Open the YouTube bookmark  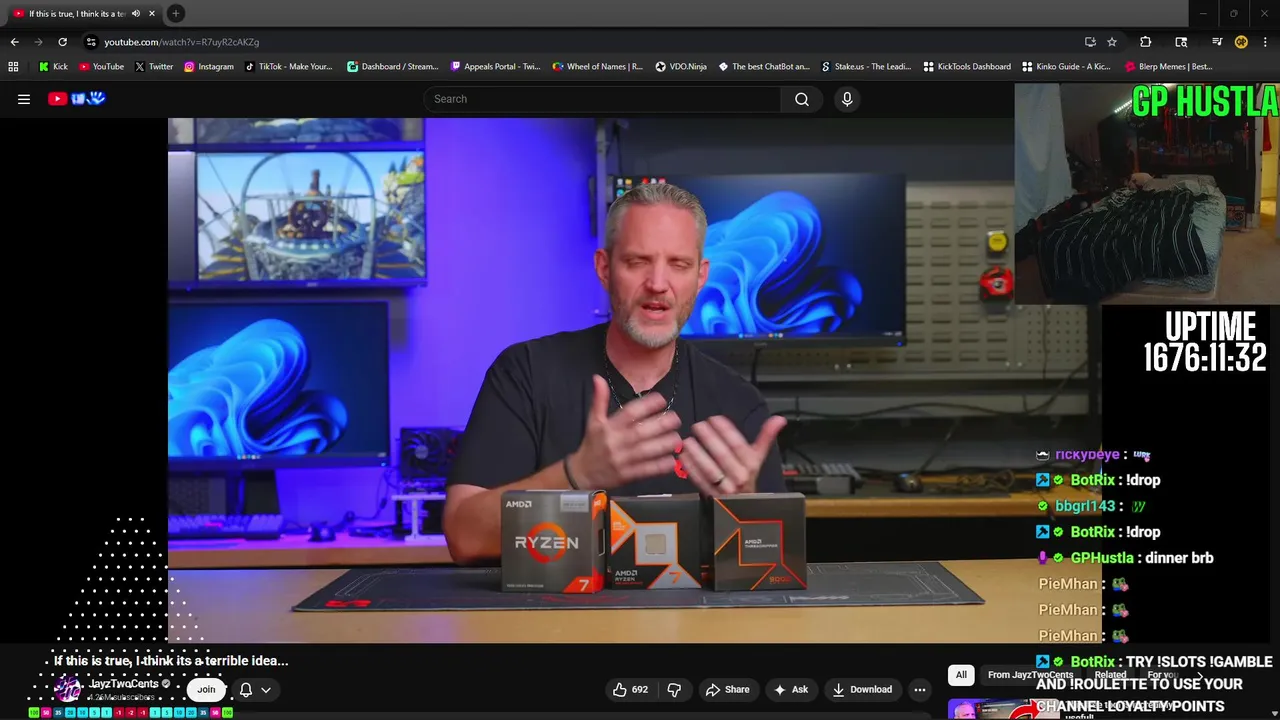pyautogui.click(x=101, y=67)
